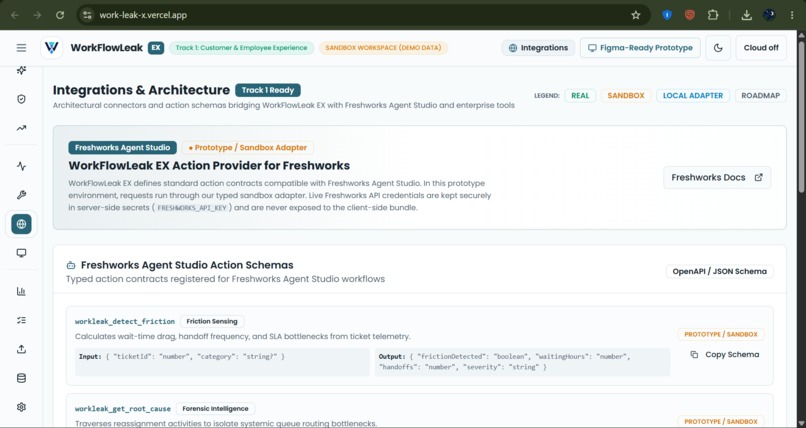
Task: Click the workleak_get_root_cause action name
Action: (x=123, y=408)
